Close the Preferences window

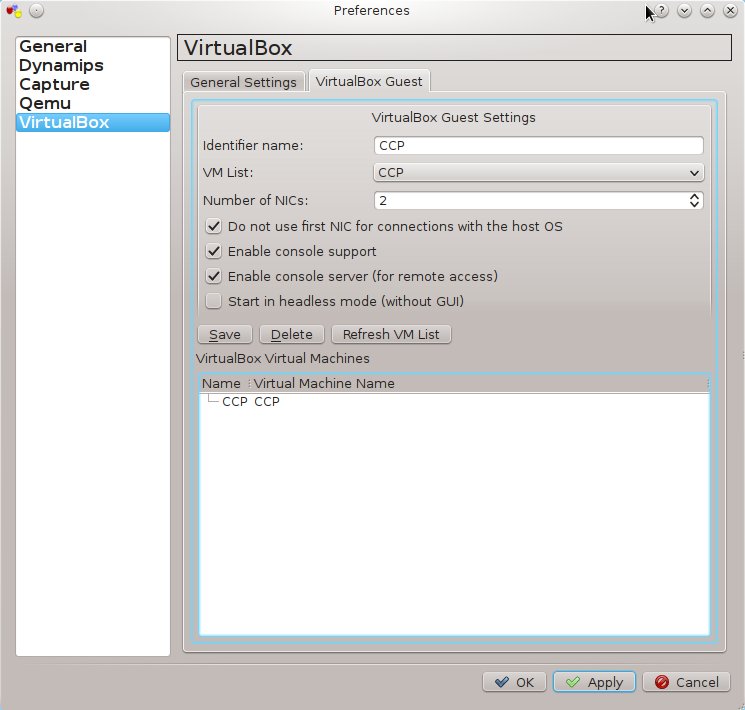coord(730,10)
